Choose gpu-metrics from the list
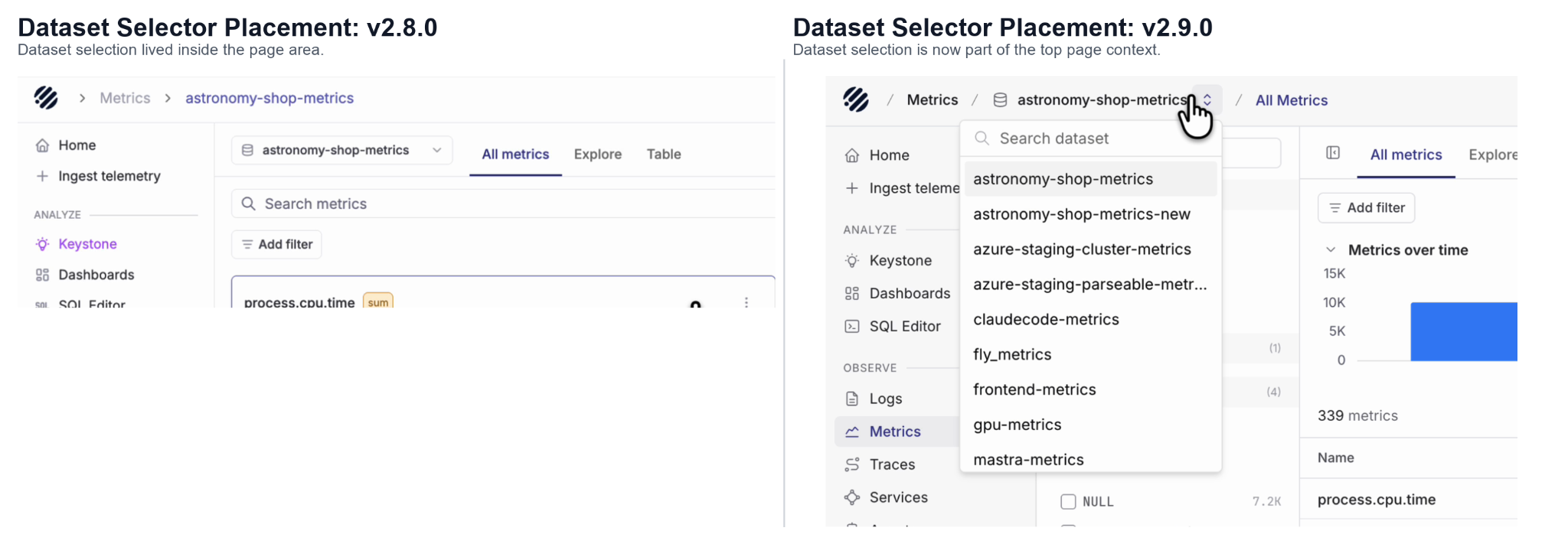Viewport: 1568px width, 544px height. [x=1090, y=425]
